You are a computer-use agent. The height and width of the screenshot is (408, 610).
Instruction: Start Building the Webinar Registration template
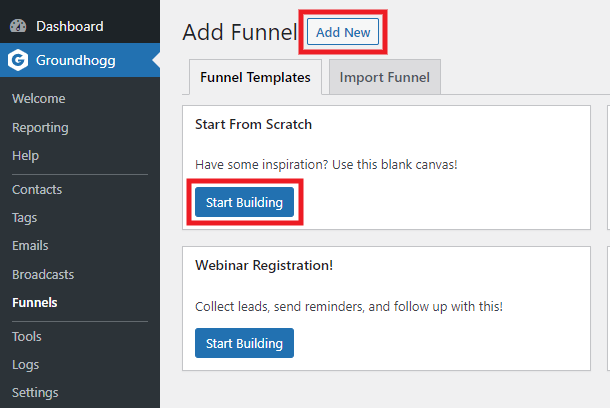click(244, 343)
